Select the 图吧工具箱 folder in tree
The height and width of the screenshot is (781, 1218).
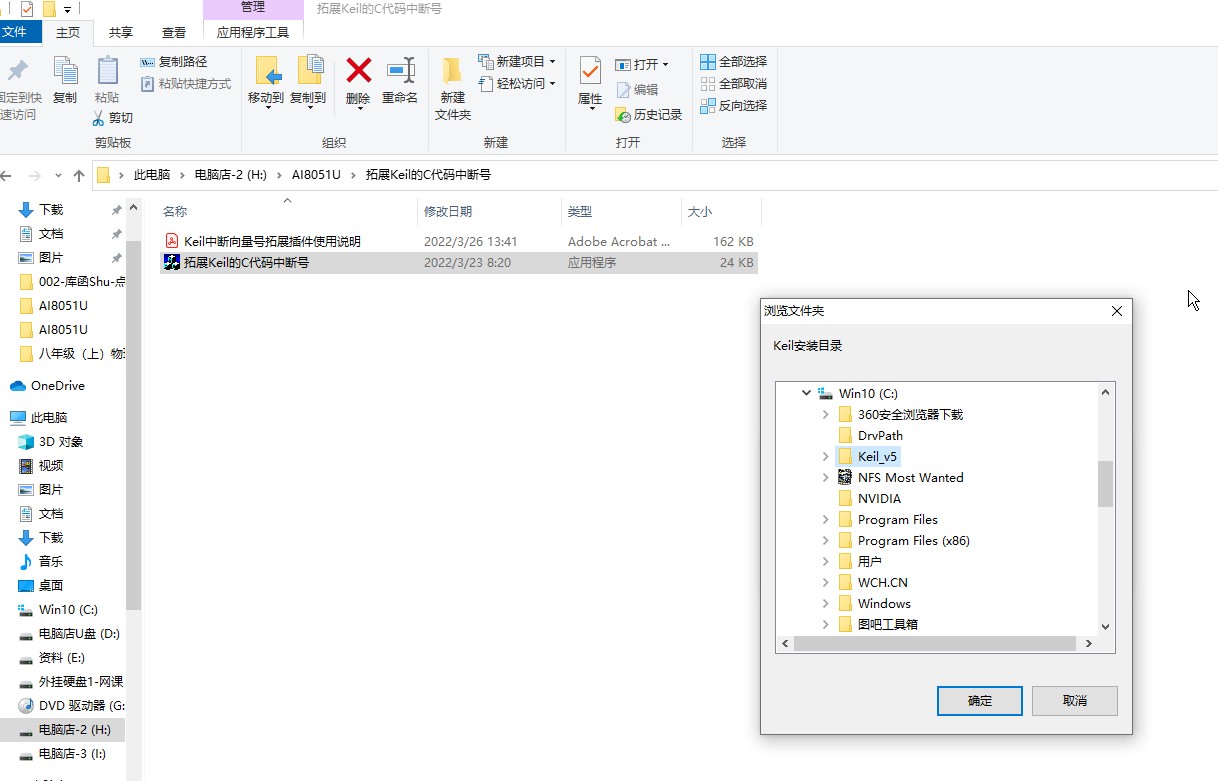pos(877,624)
